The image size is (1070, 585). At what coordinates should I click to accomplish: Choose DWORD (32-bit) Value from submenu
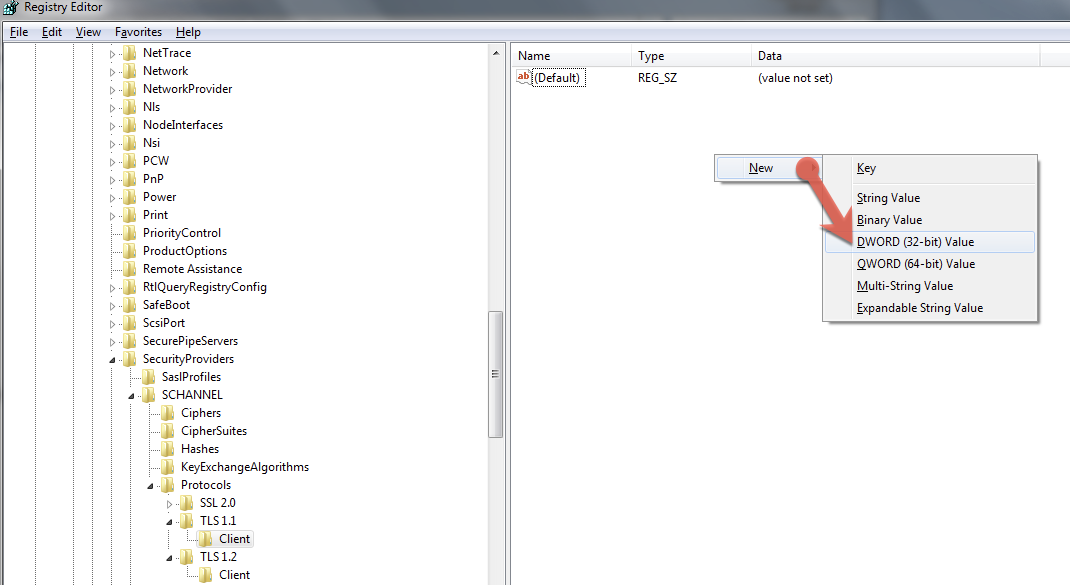(915, 242)
